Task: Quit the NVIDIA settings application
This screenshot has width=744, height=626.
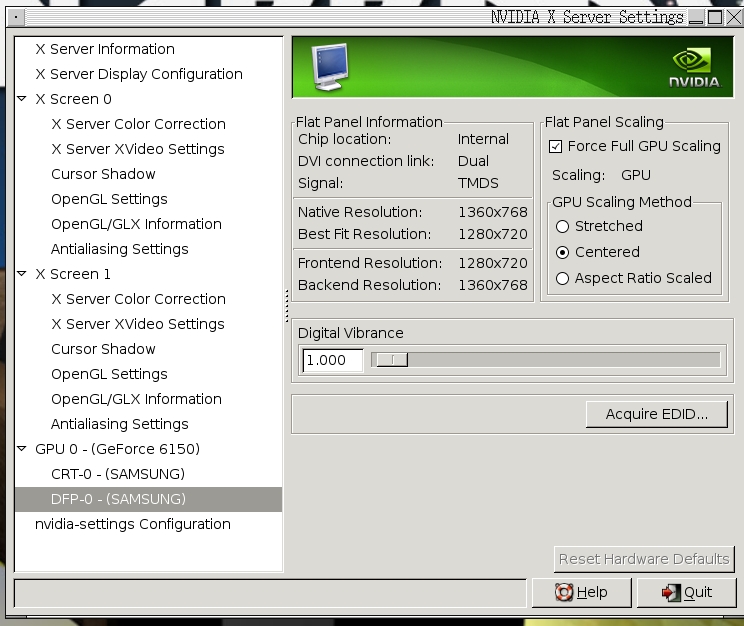Action: point(686,592)
